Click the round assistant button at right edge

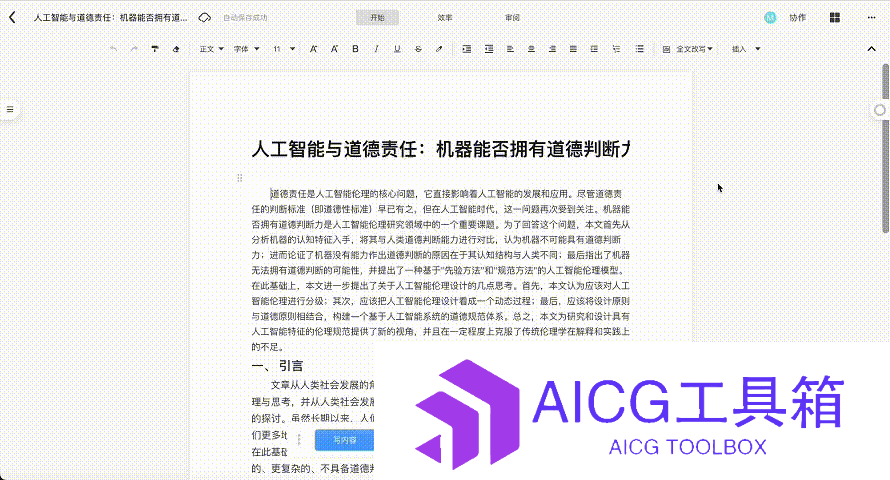(x=880, y=110)
